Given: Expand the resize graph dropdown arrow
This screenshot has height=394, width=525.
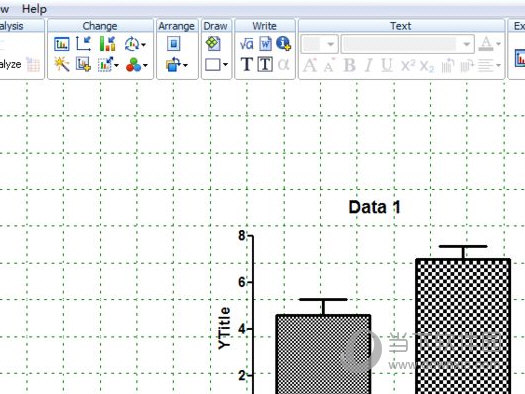Looking at the screenshot, I should [x=117, y=65].
